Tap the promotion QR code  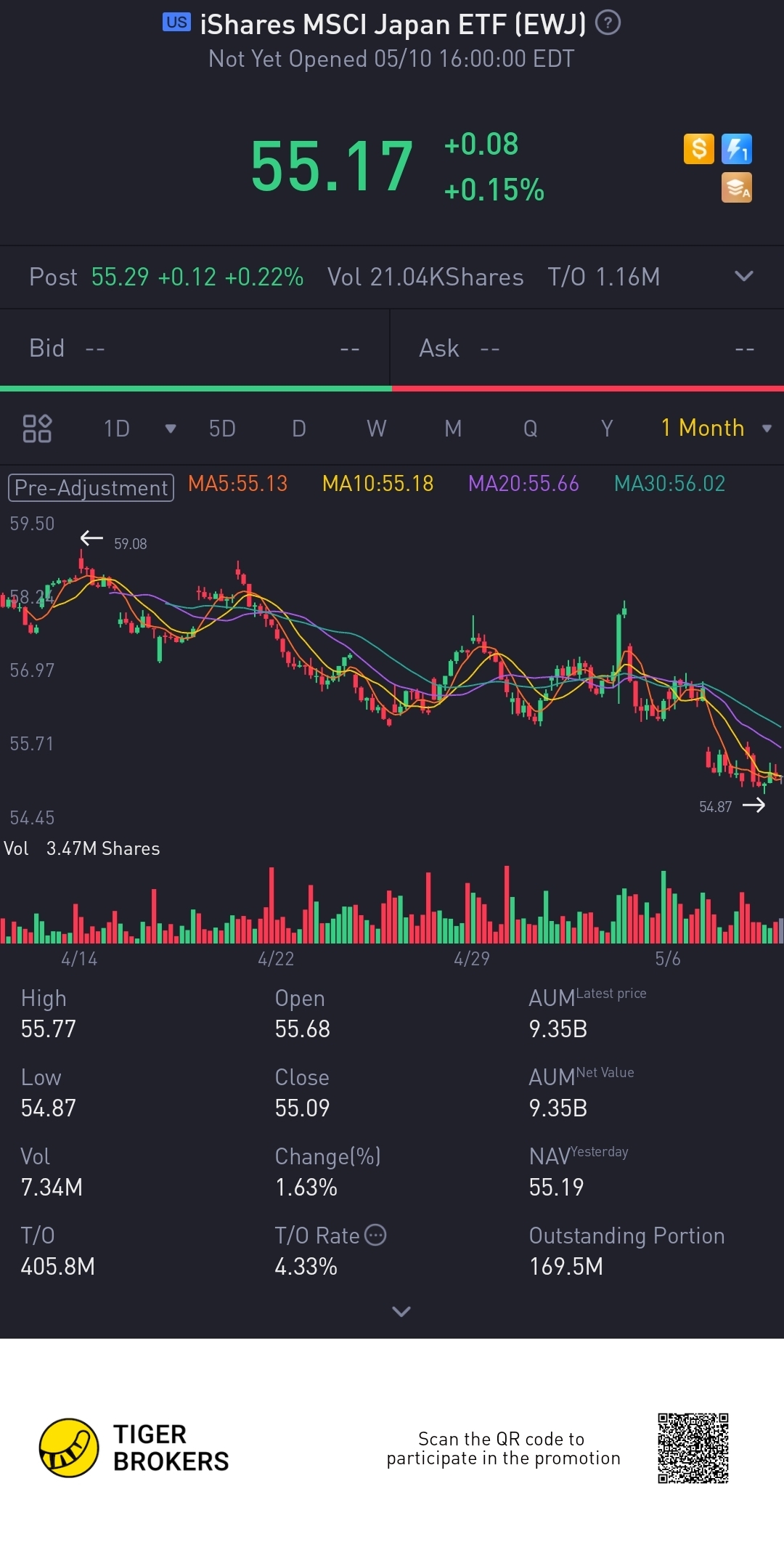693,1448
